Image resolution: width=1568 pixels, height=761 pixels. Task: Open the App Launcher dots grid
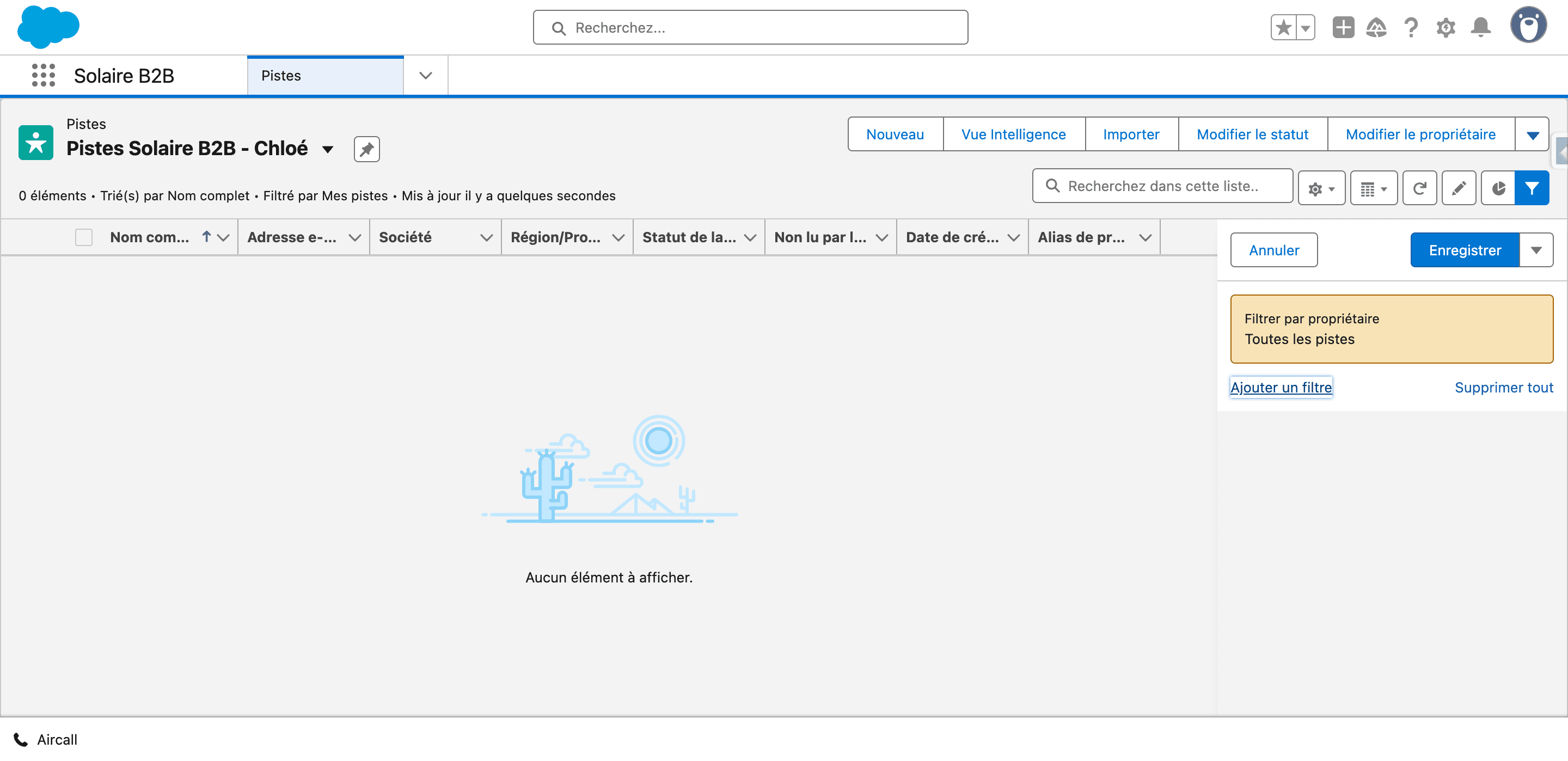pyautogui.click(x=43, y=76)
